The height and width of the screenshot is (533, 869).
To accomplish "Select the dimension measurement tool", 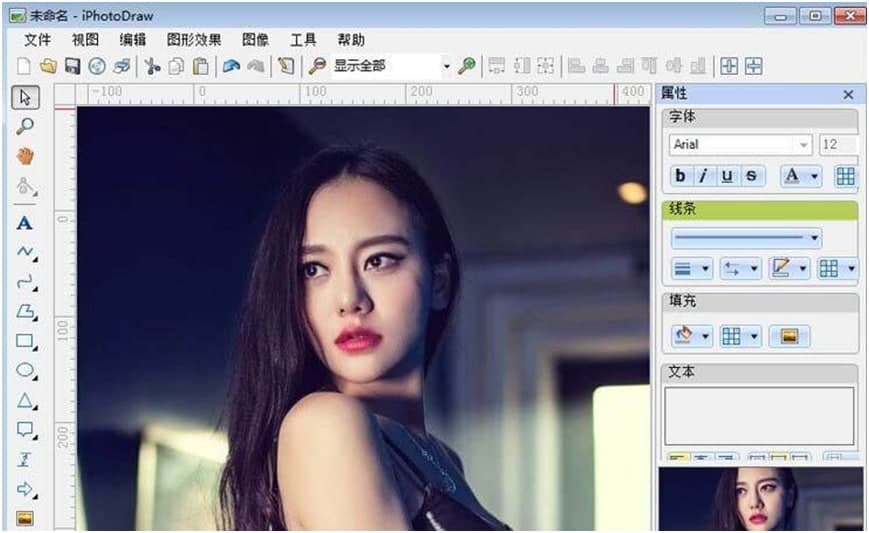I will [x=24, y=459].
